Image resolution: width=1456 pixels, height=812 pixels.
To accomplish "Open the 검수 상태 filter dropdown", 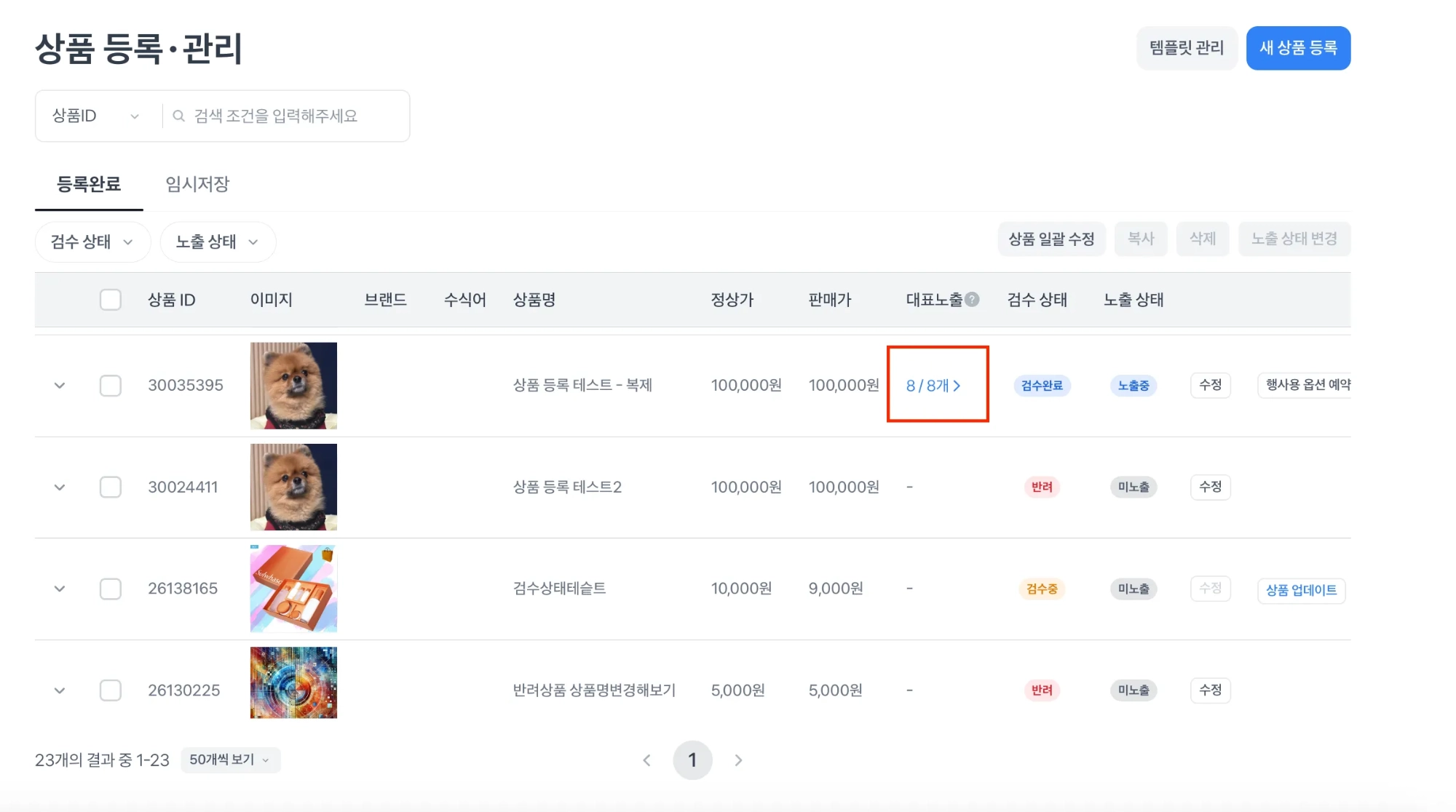I will click(92, 242).
